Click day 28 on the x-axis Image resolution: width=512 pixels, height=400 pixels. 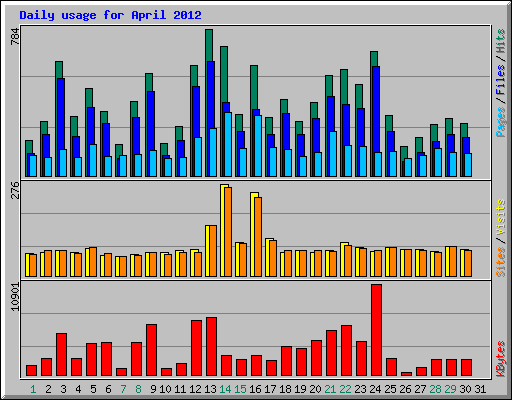(x=435, y=389)
